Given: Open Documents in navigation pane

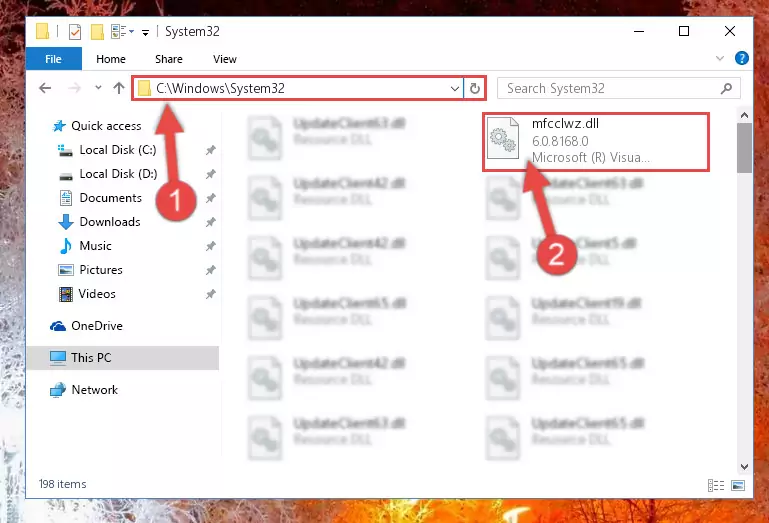Looking at the screenshot, I should (x=110, y=198).
